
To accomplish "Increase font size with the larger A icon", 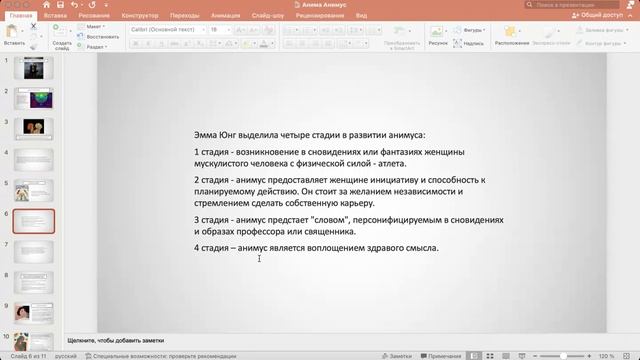I will point(241,30).
